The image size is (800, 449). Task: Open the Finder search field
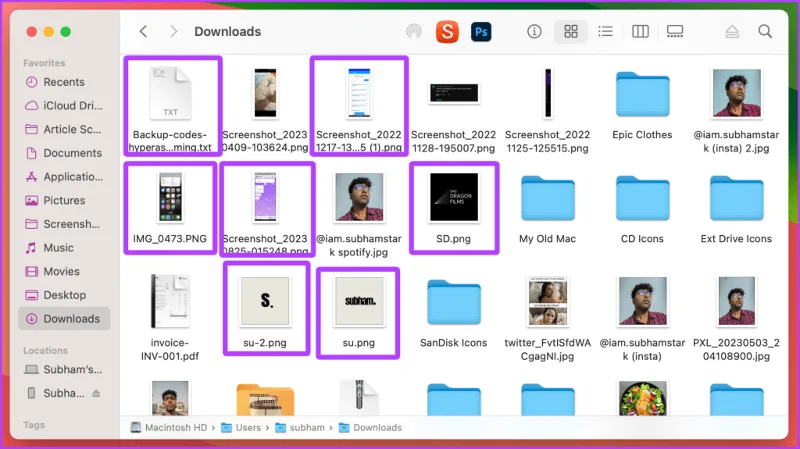pos(765,32)
